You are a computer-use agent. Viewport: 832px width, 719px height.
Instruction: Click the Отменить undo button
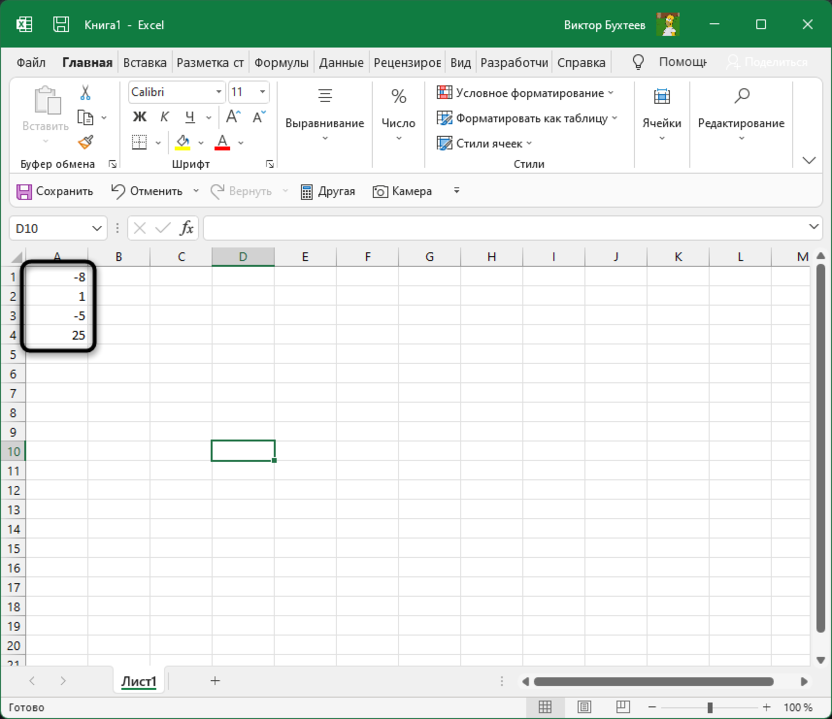point(147,191)
